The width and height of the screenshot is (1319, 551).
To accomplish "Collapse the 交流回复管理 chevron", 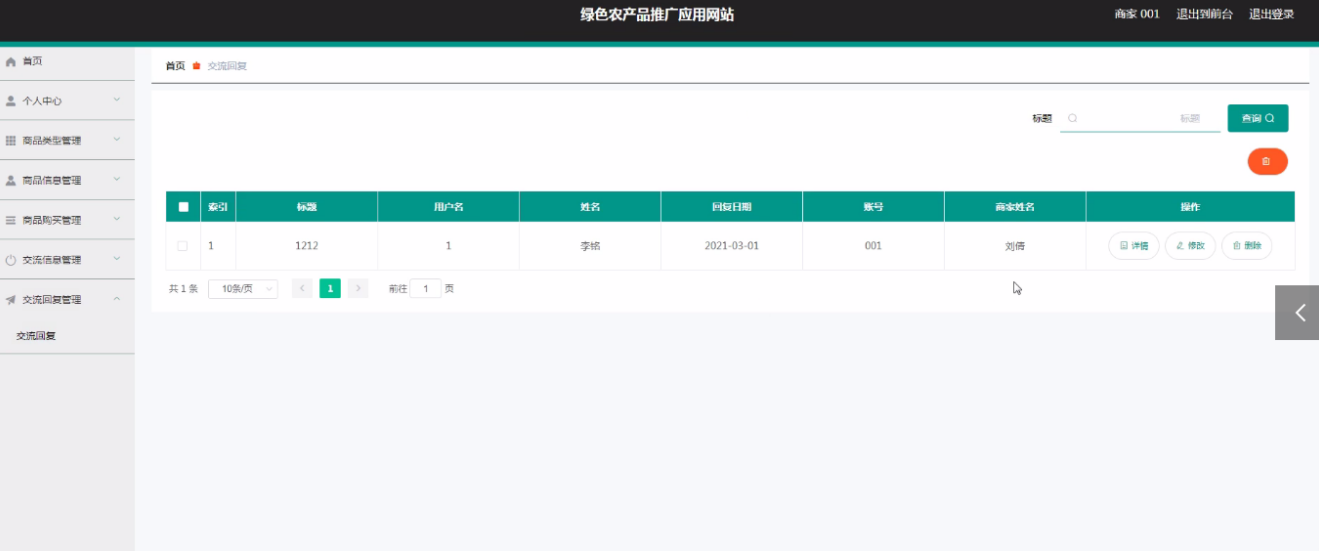I will (x=117, y=299).
